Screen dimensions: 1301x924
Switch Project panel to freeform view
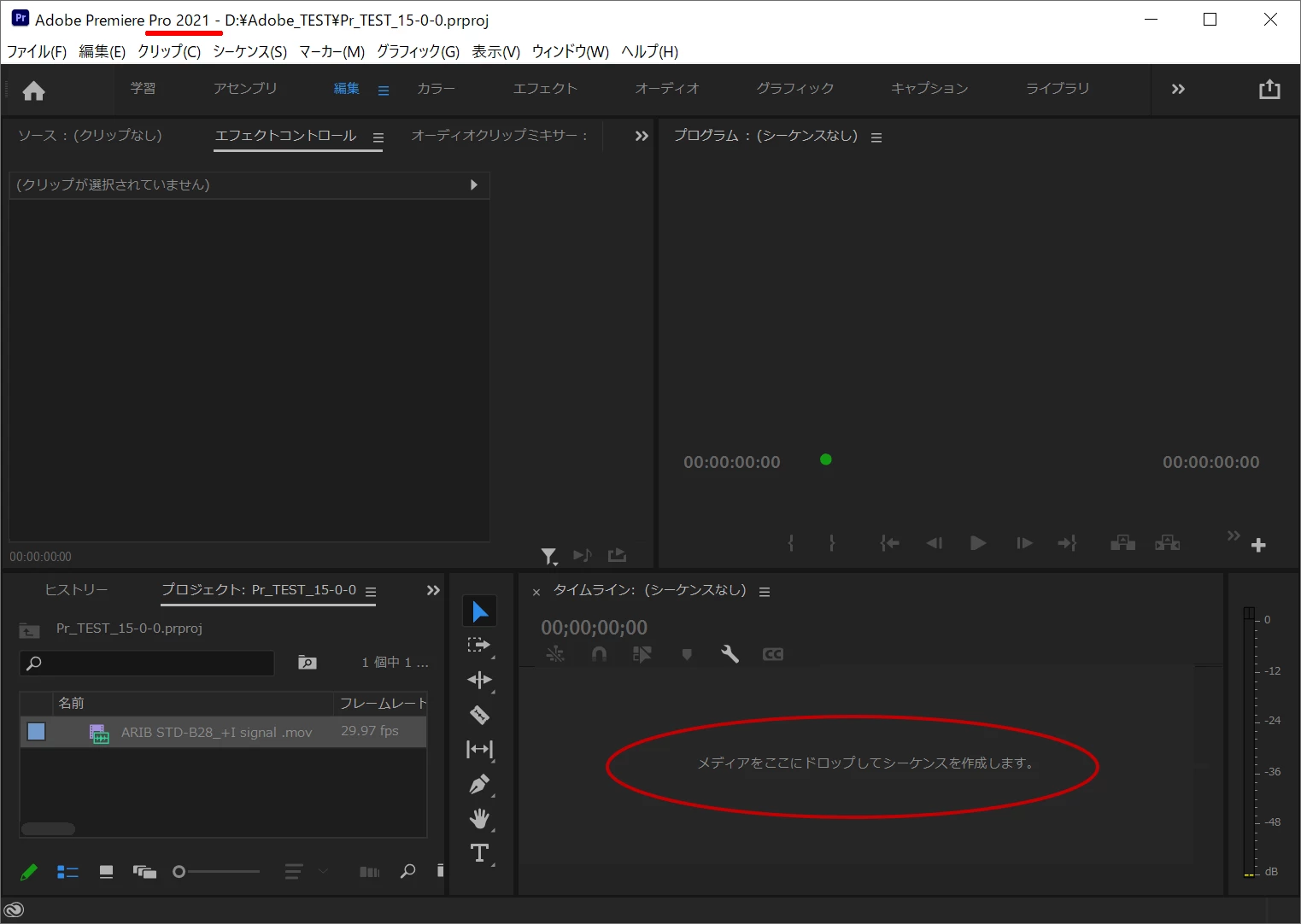[144, 872]
